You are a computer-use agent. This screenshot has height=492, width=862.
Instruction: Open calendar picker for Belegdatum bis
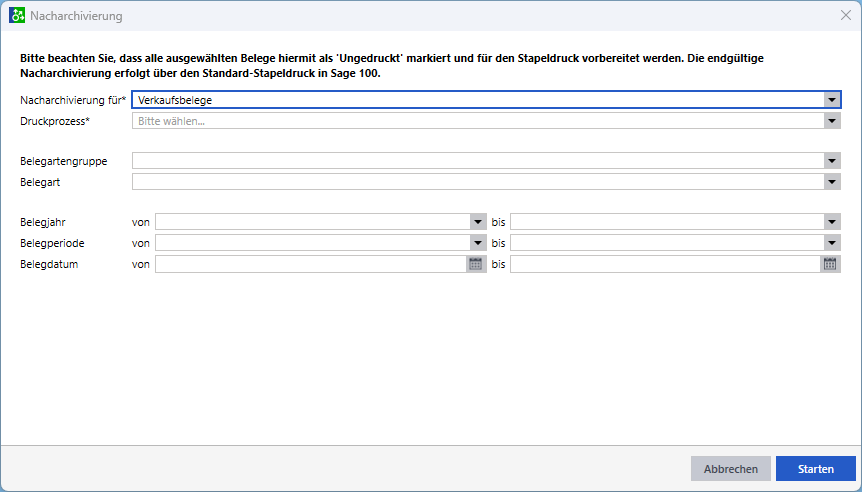pos(830,264)
